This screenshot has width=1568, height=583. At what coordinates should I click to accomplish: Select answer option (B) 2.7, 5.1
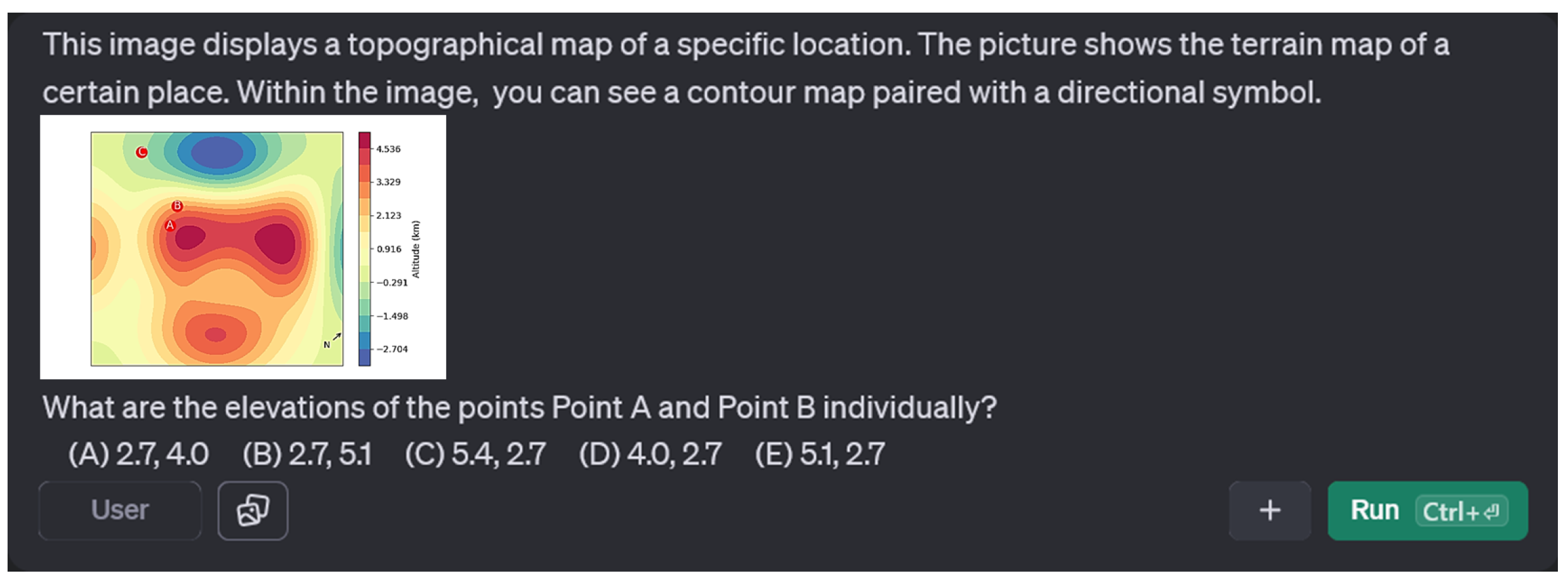pos(307,454)
